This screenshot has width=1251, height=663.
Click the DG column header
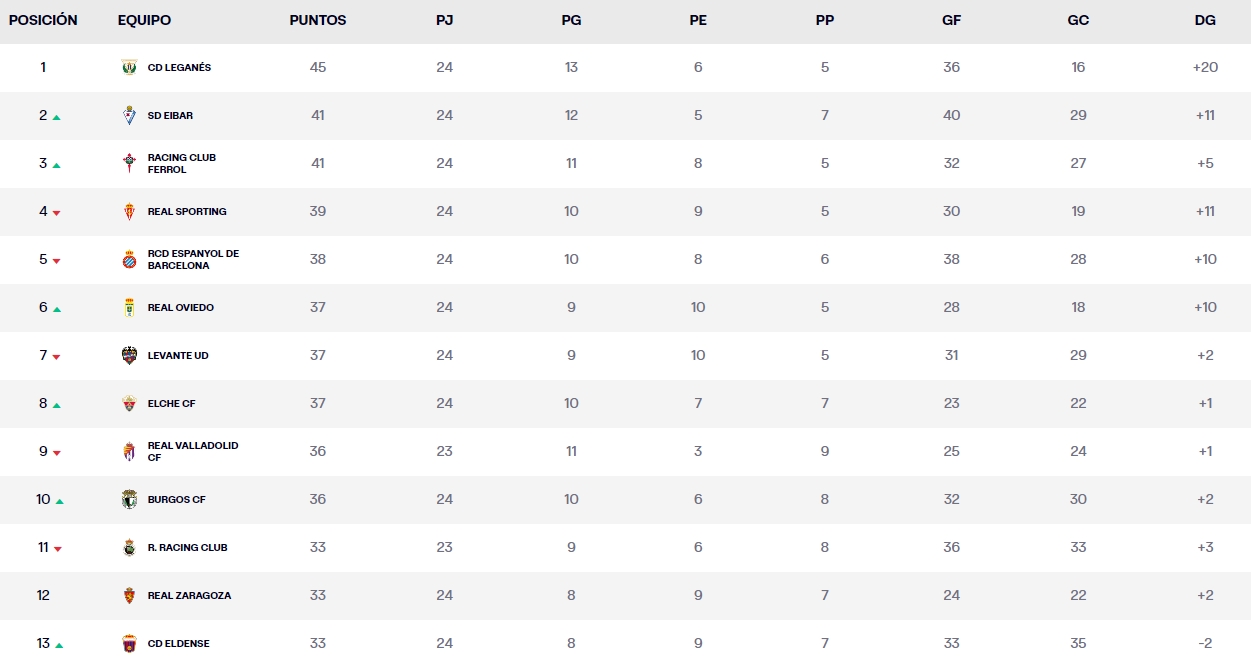[x=1205, y=20]
